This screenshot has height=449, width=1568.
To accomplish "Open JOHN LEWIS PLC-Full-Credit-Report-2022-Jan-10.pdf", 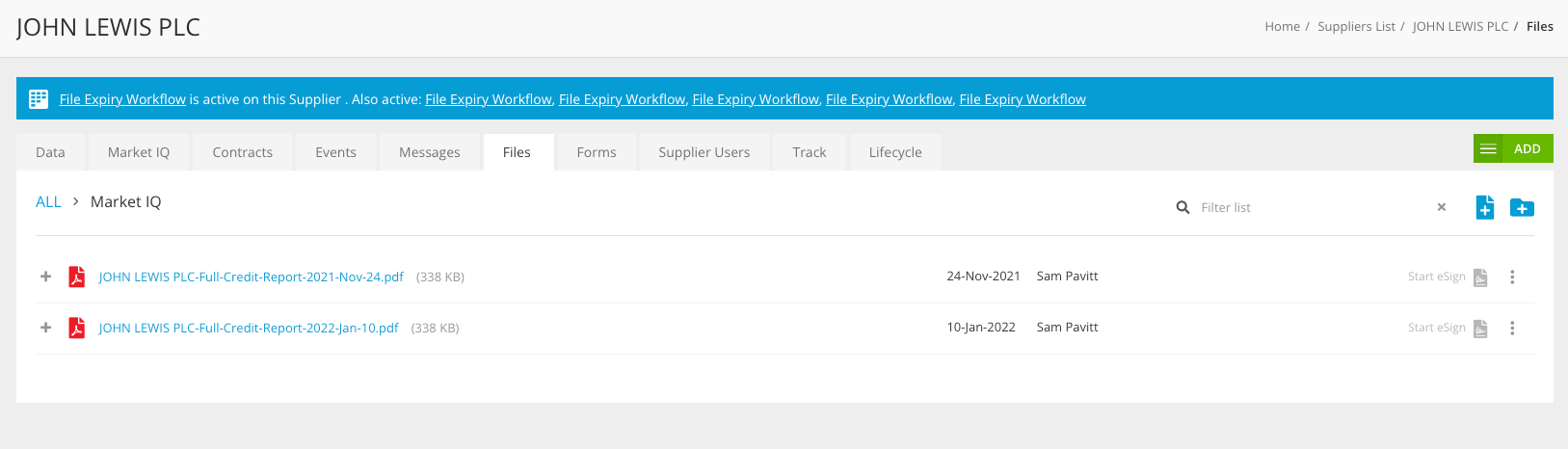I will pyautogui.click(x=249, y=328).
